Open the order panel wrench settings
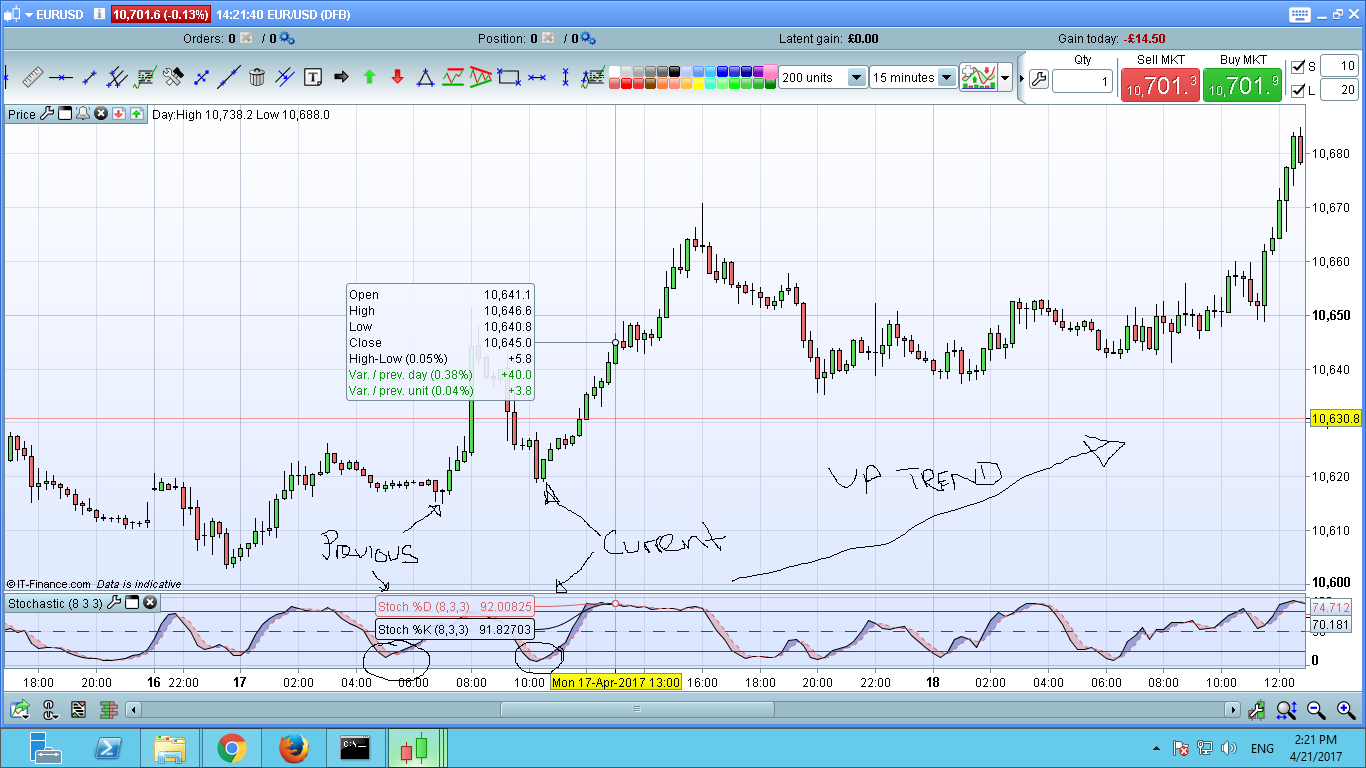1366x768 pixels. click(1039, 79)
